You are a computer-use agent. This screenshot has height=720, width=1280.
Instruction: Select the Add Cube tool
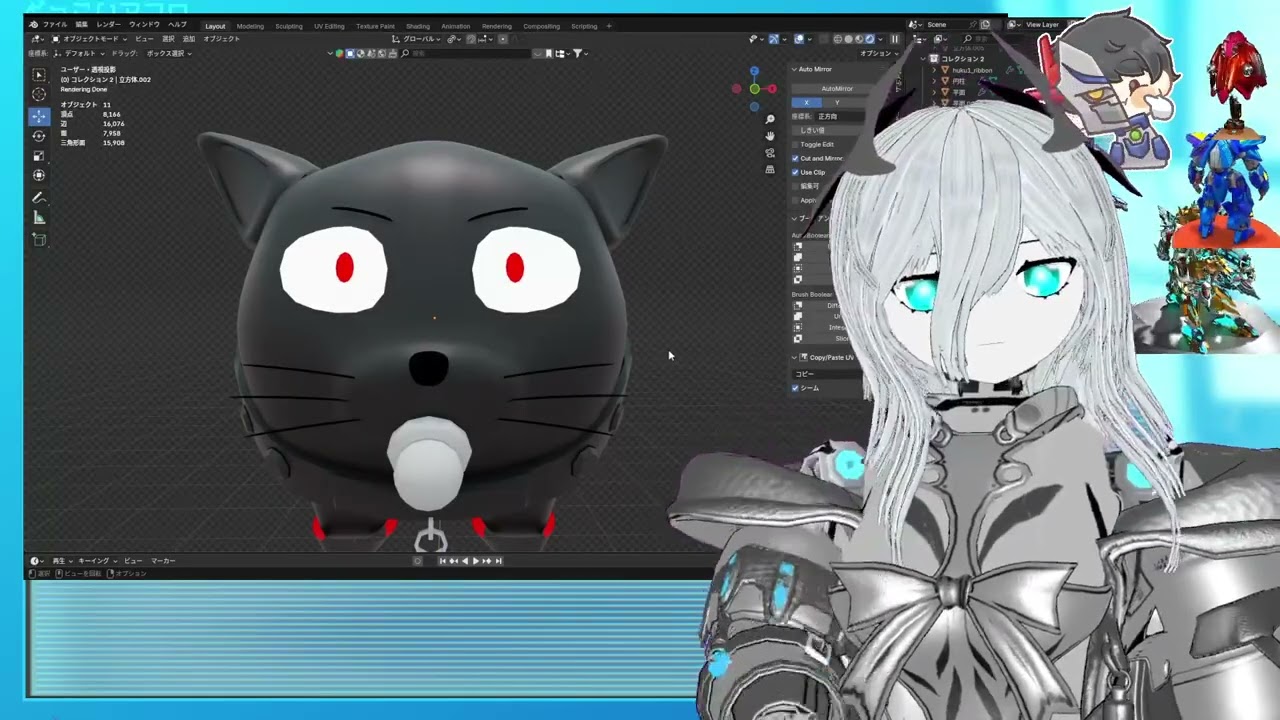coord(39,239)
